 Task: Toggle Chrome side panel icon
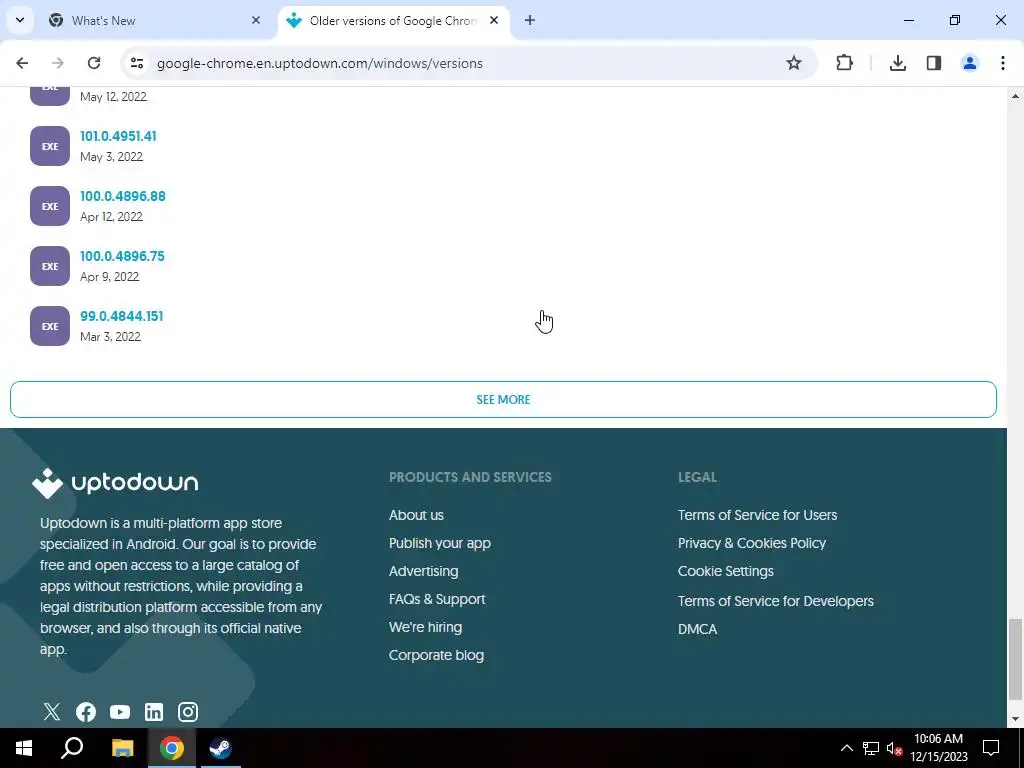934,63
